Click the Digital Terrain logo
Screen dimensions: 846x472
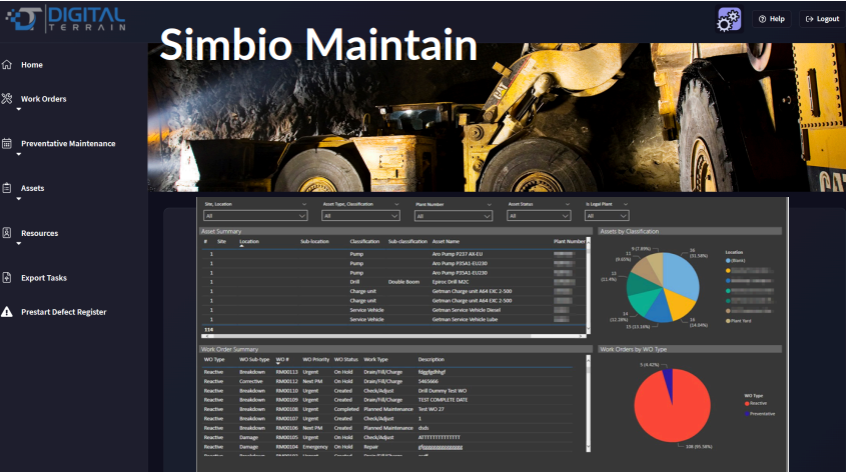point(64,18)
